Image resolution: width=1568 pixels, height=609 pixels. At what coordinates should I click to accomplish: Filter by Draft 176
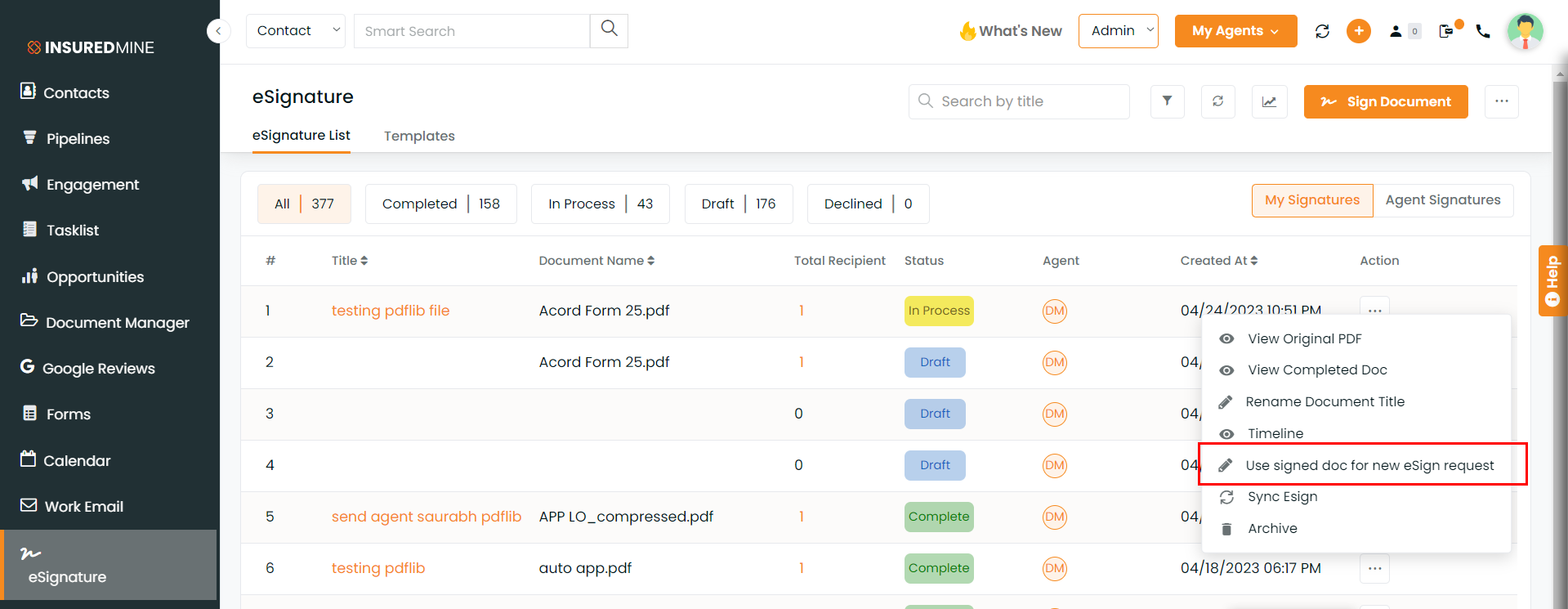pos(739,204)
